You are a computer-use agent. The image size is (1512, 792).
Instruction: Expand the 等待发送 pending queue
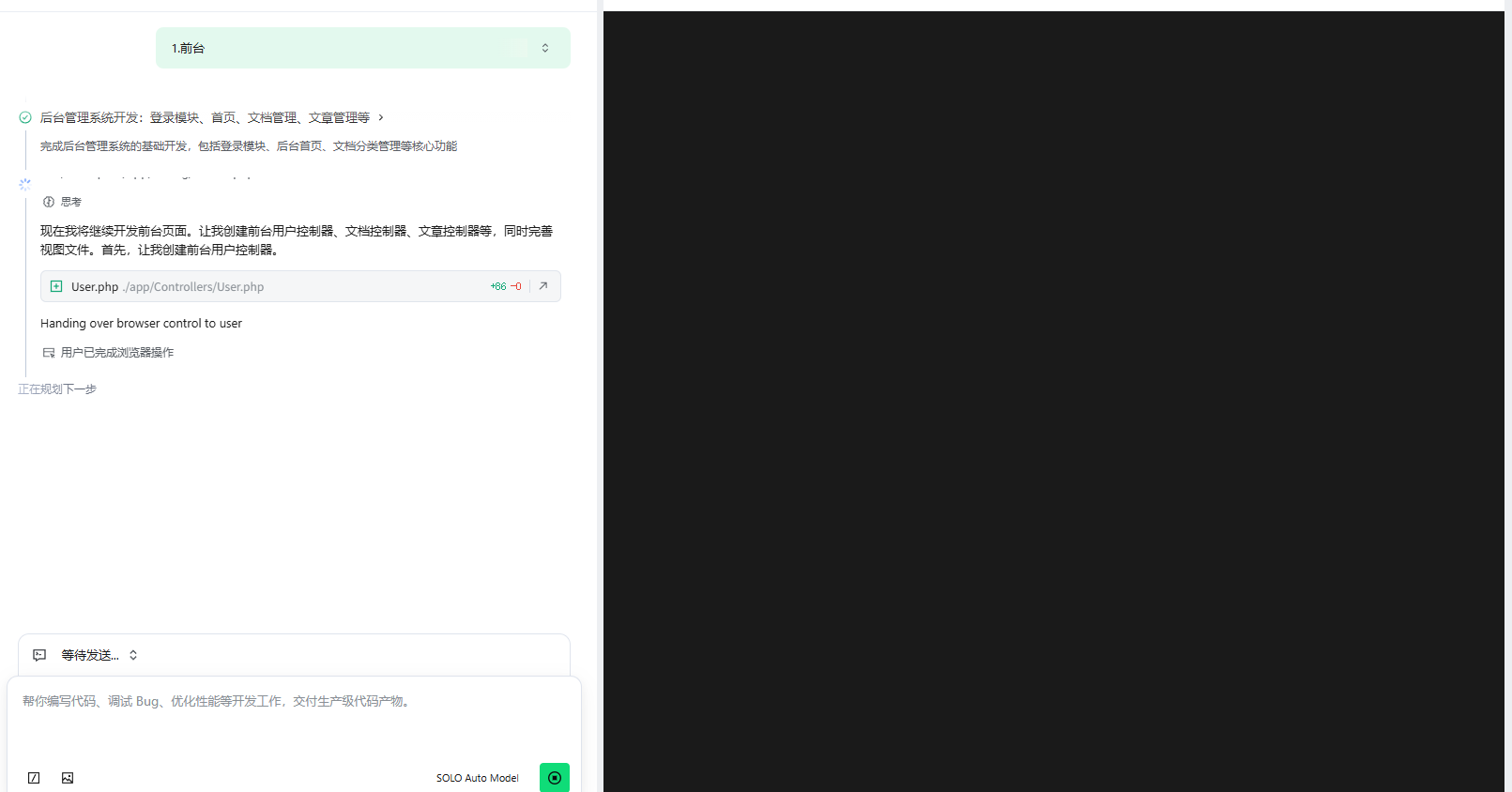coord(133,655)
